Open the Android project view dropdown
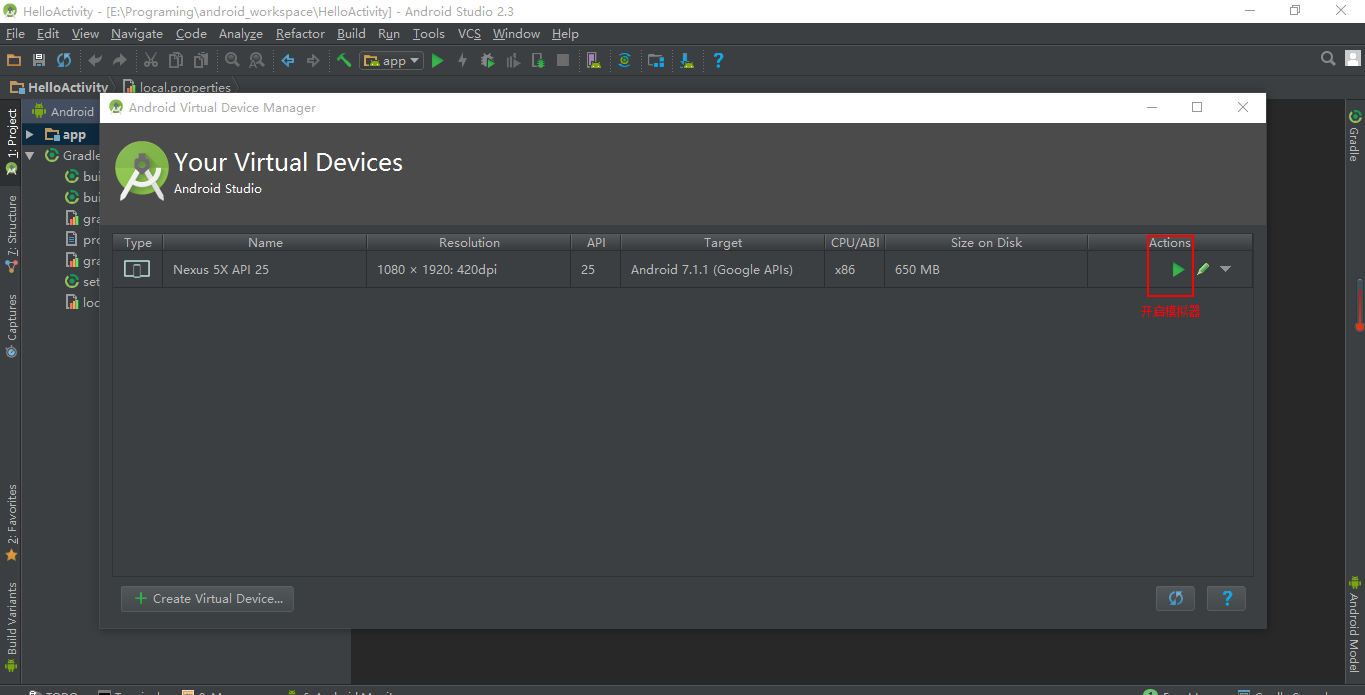This screenshot has width=1365, height=695. click(x=65, y=112)
